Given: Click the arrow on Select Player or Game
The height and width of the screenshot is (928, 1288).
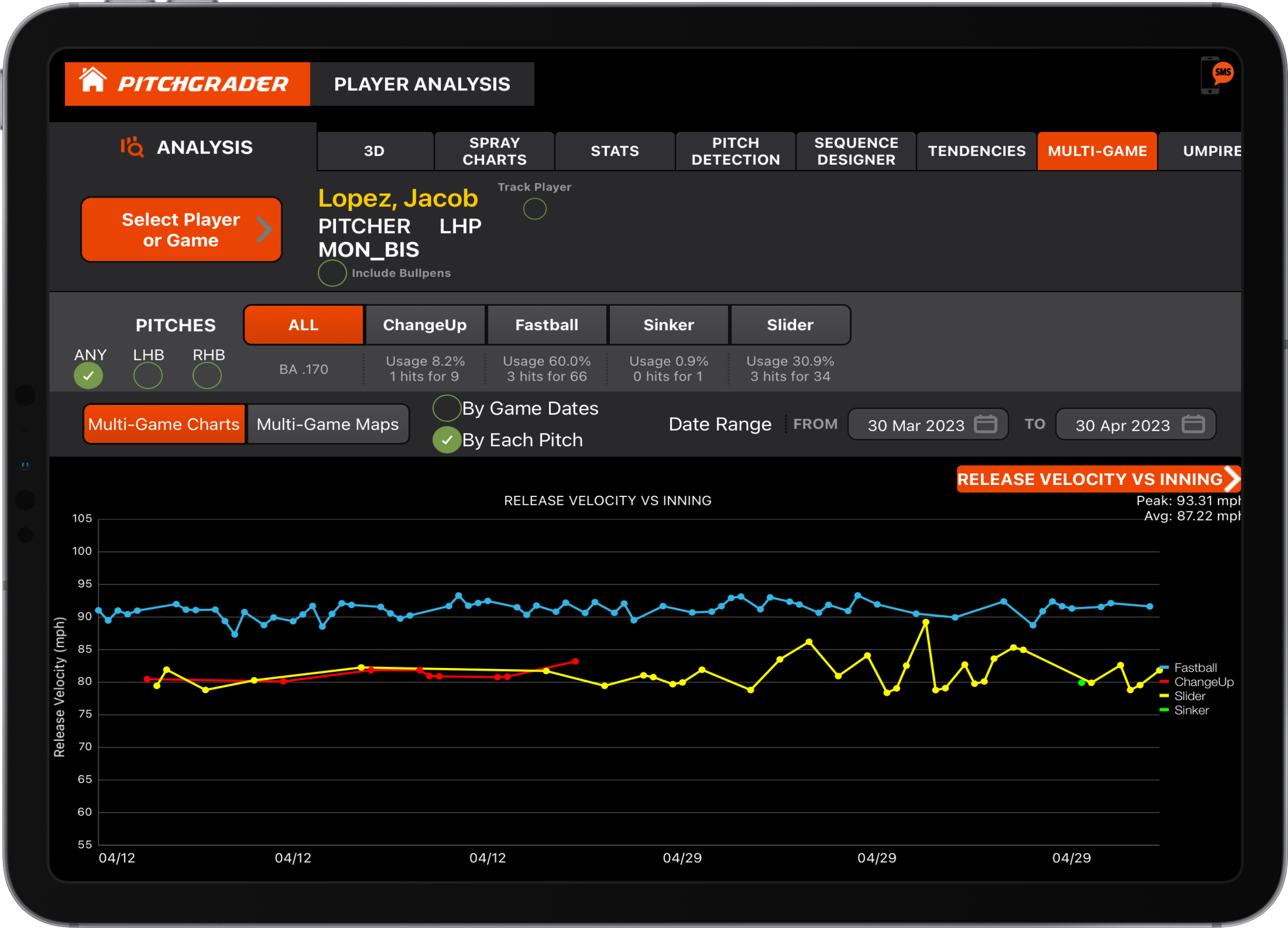Looking at the screenshot, I should [x=264, y=229].
